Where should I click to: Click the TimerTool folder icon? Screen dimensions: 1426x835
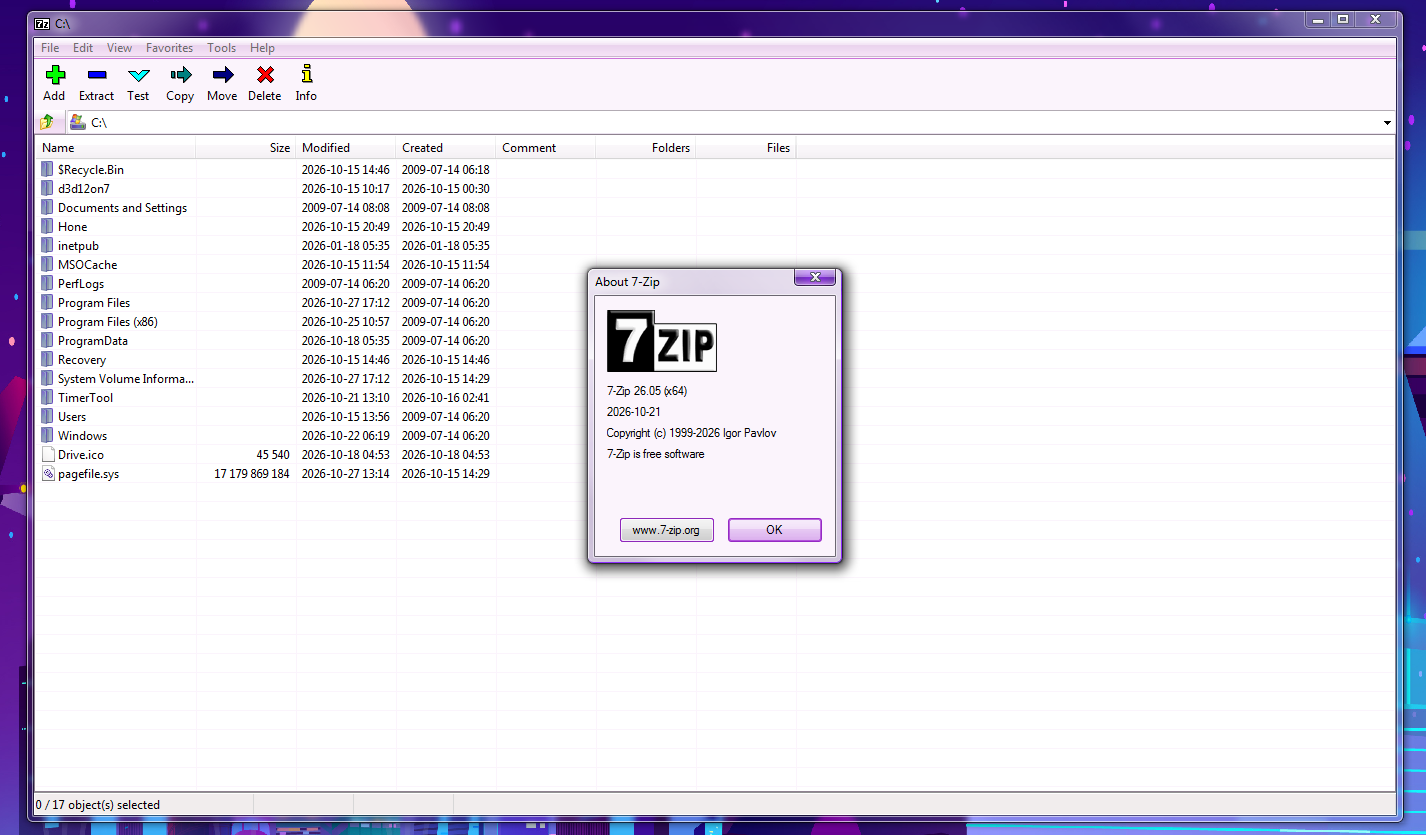[x=48, y=397]
